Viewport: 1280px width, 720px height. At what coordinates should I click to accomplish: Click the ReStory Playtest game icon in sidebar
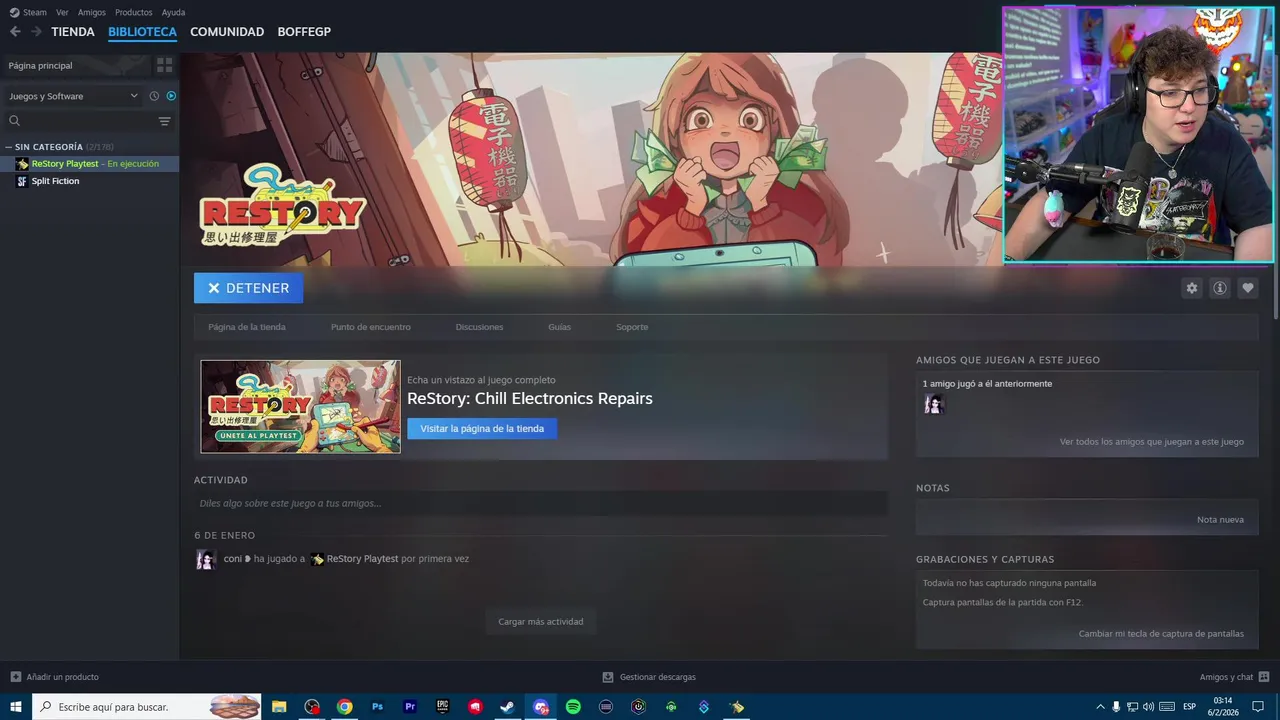point(22,164)
